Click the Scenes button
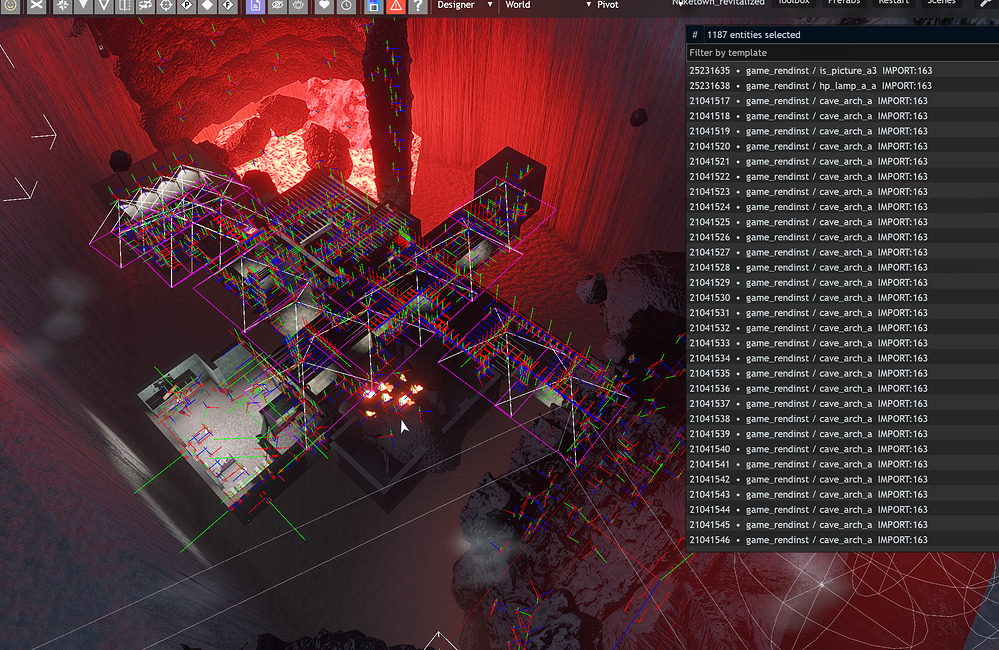Viewport: 999px width, 650px height. (x=941, y=2)
